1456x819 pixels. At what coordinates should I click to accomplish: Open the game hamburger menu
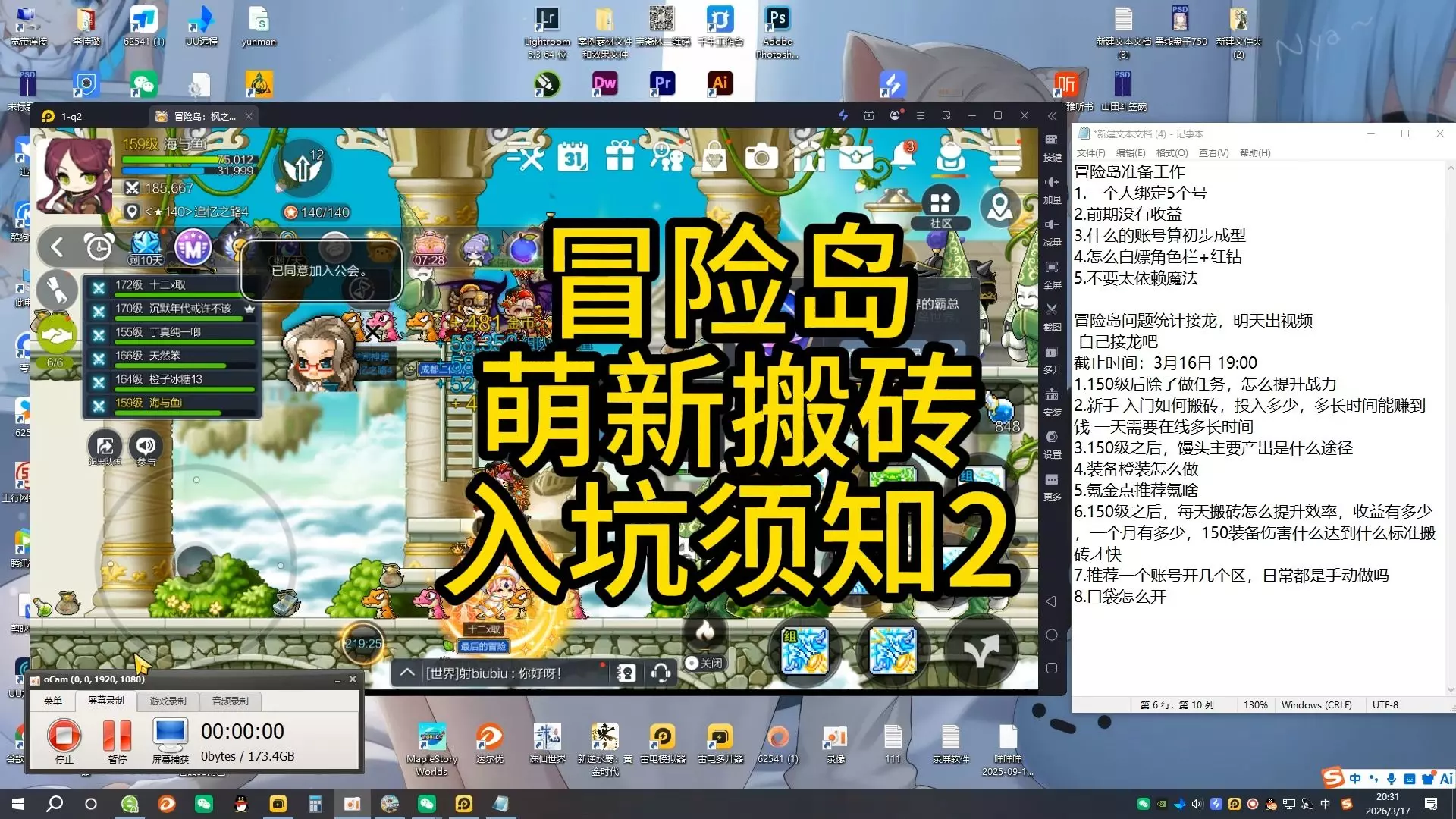1005,157
